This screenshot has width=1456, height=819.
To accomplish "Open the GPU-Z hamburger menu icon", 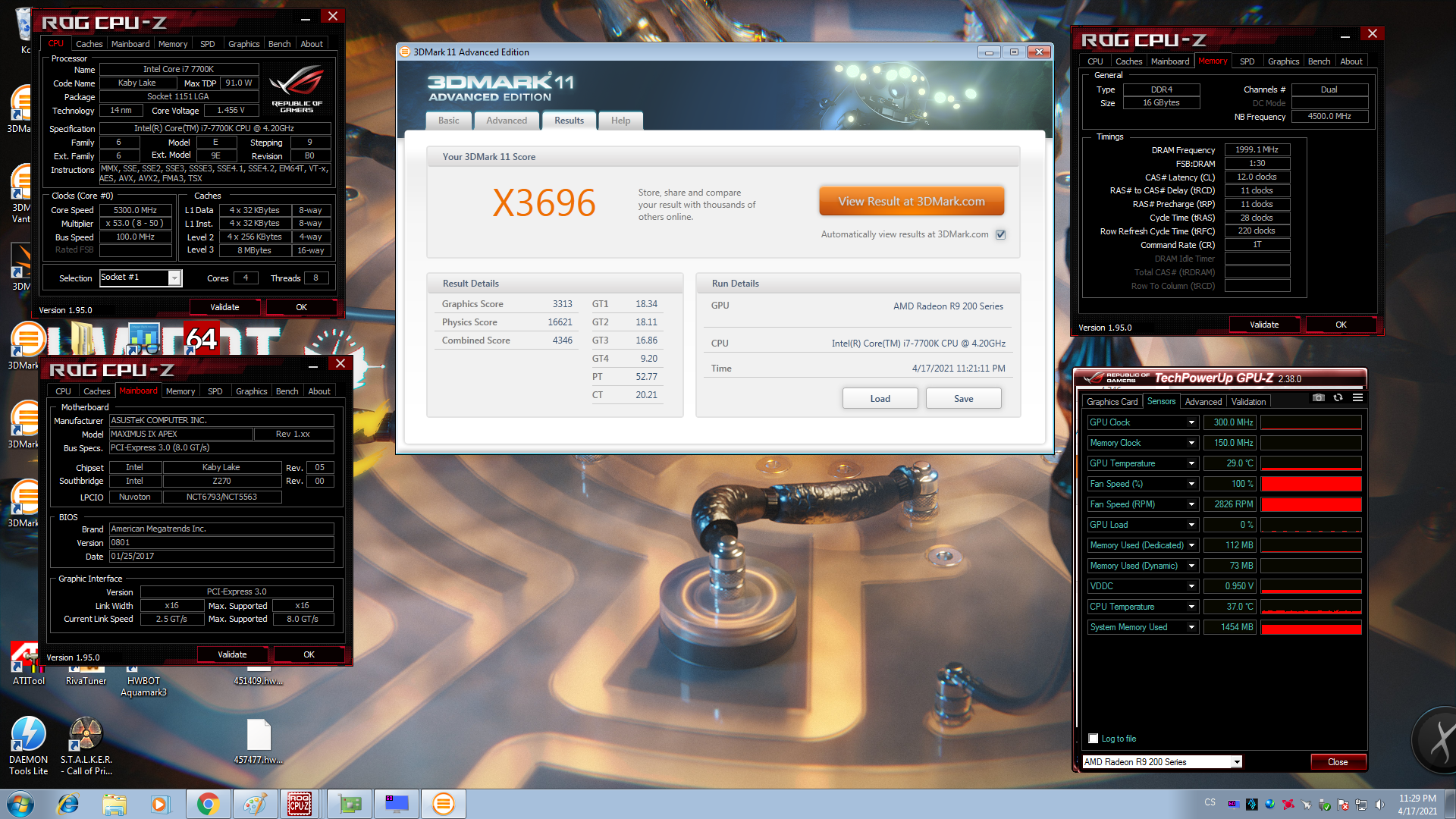I will tap(1358, 398).
